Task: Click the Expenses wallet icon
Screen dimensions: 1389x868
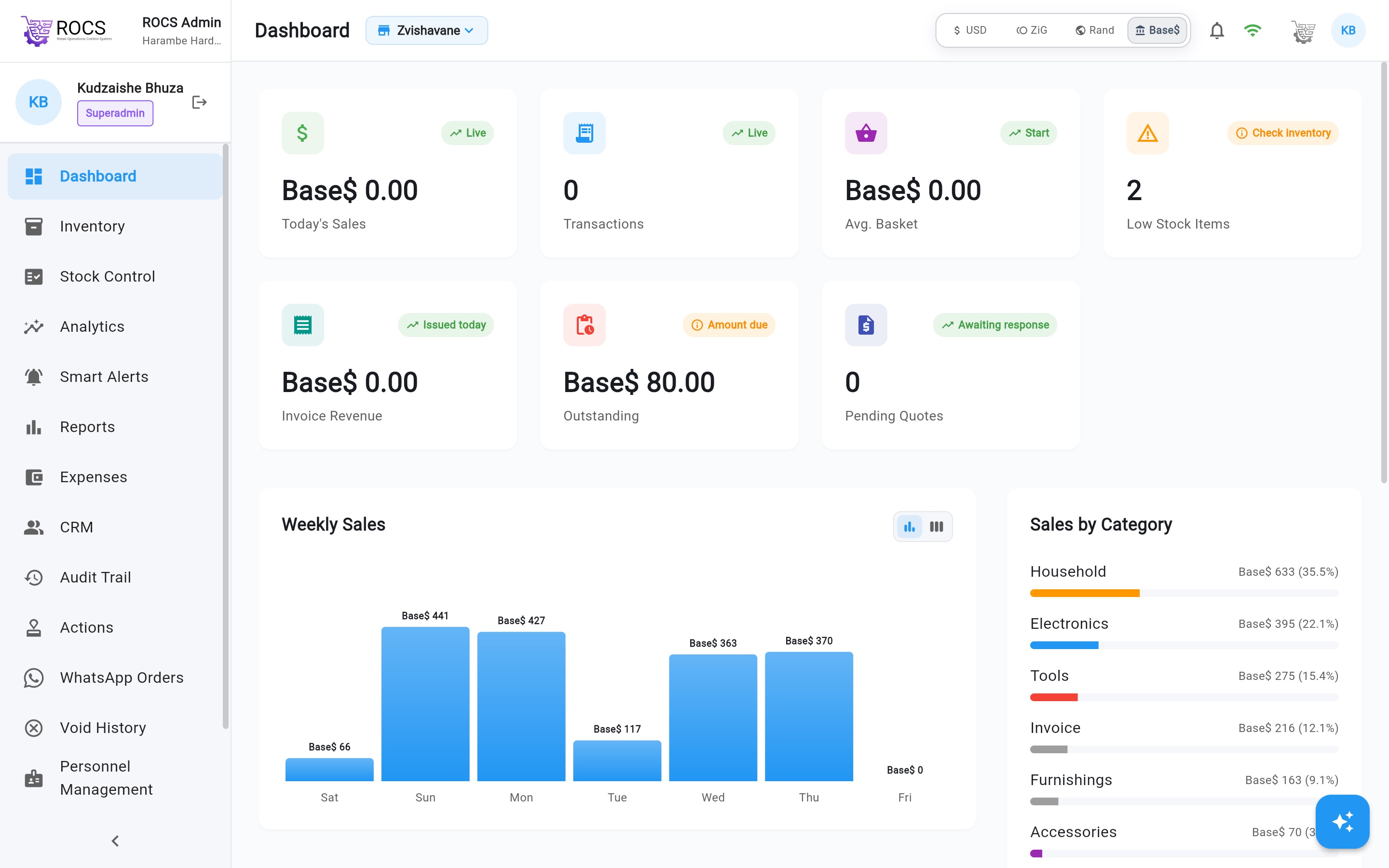Action: (34, 477)
